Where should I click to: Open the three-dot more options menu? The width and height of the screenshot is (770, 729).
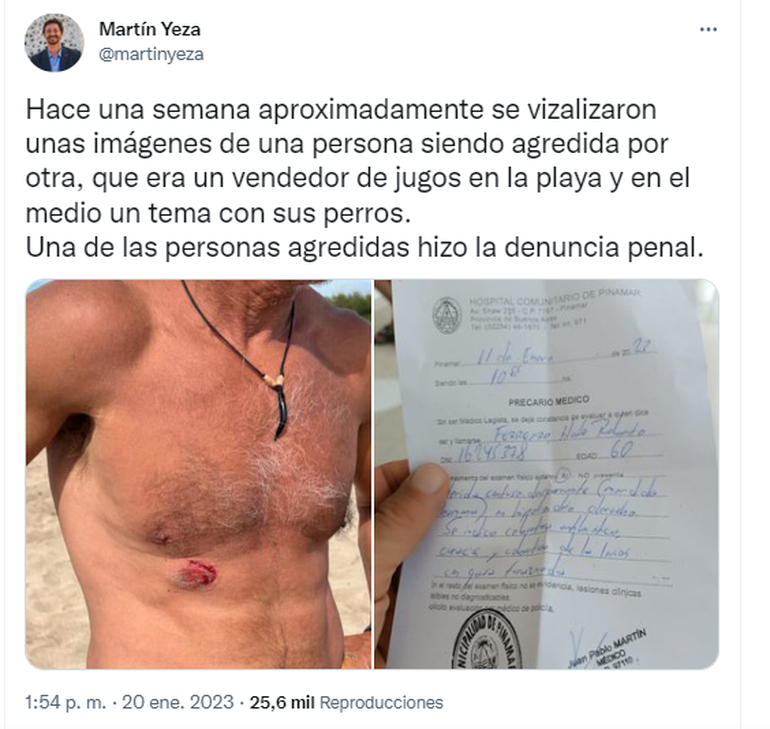tap(708, 30)
